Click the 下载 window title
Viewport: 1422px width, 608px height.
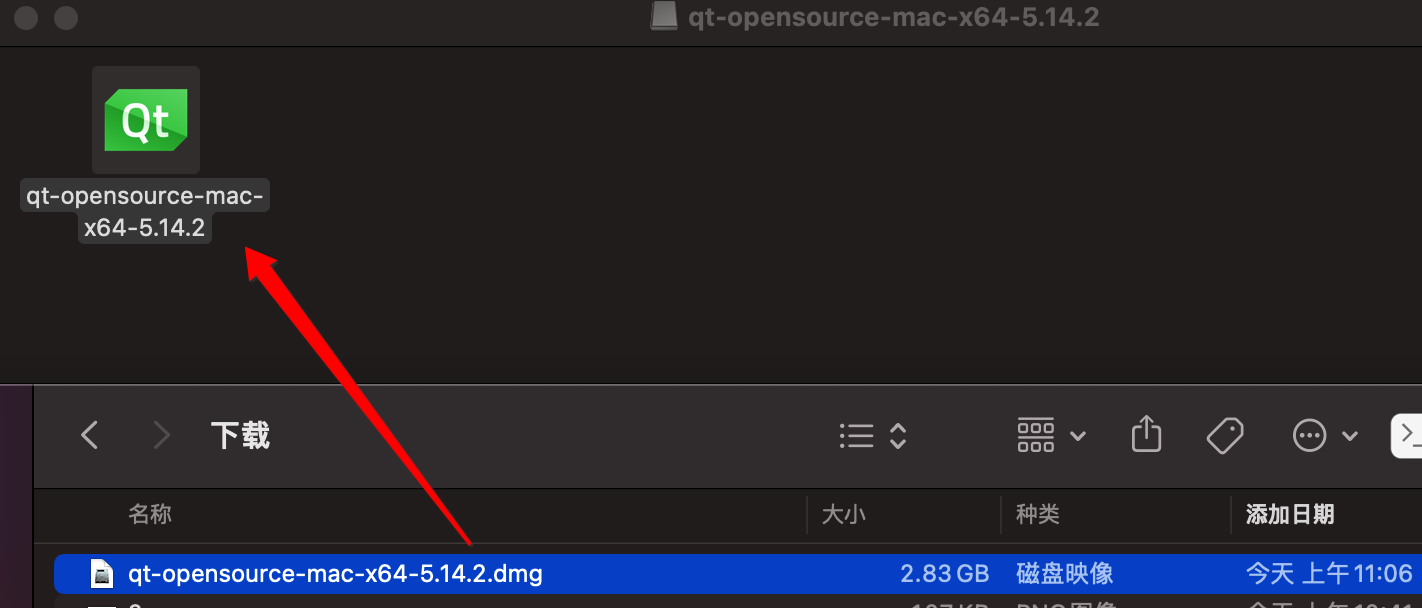(240, 434)
